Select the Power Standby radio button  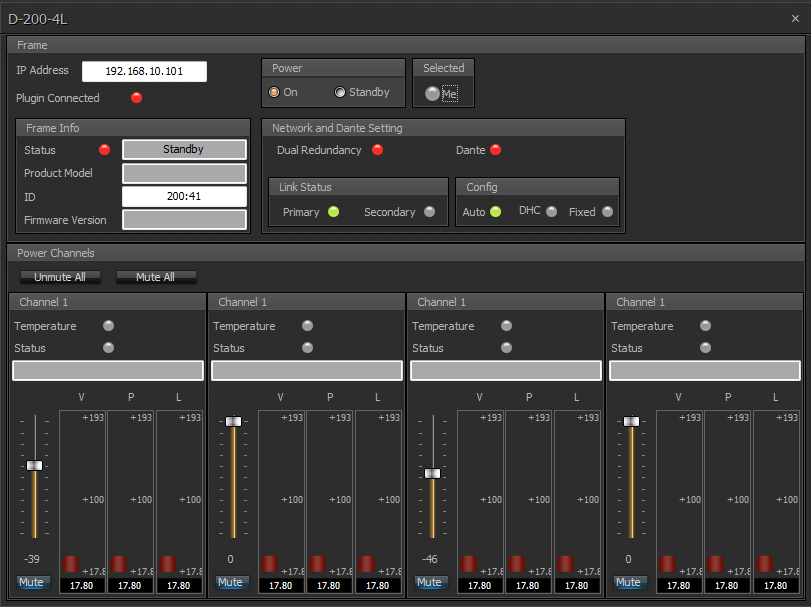click(x=340, y=92)
